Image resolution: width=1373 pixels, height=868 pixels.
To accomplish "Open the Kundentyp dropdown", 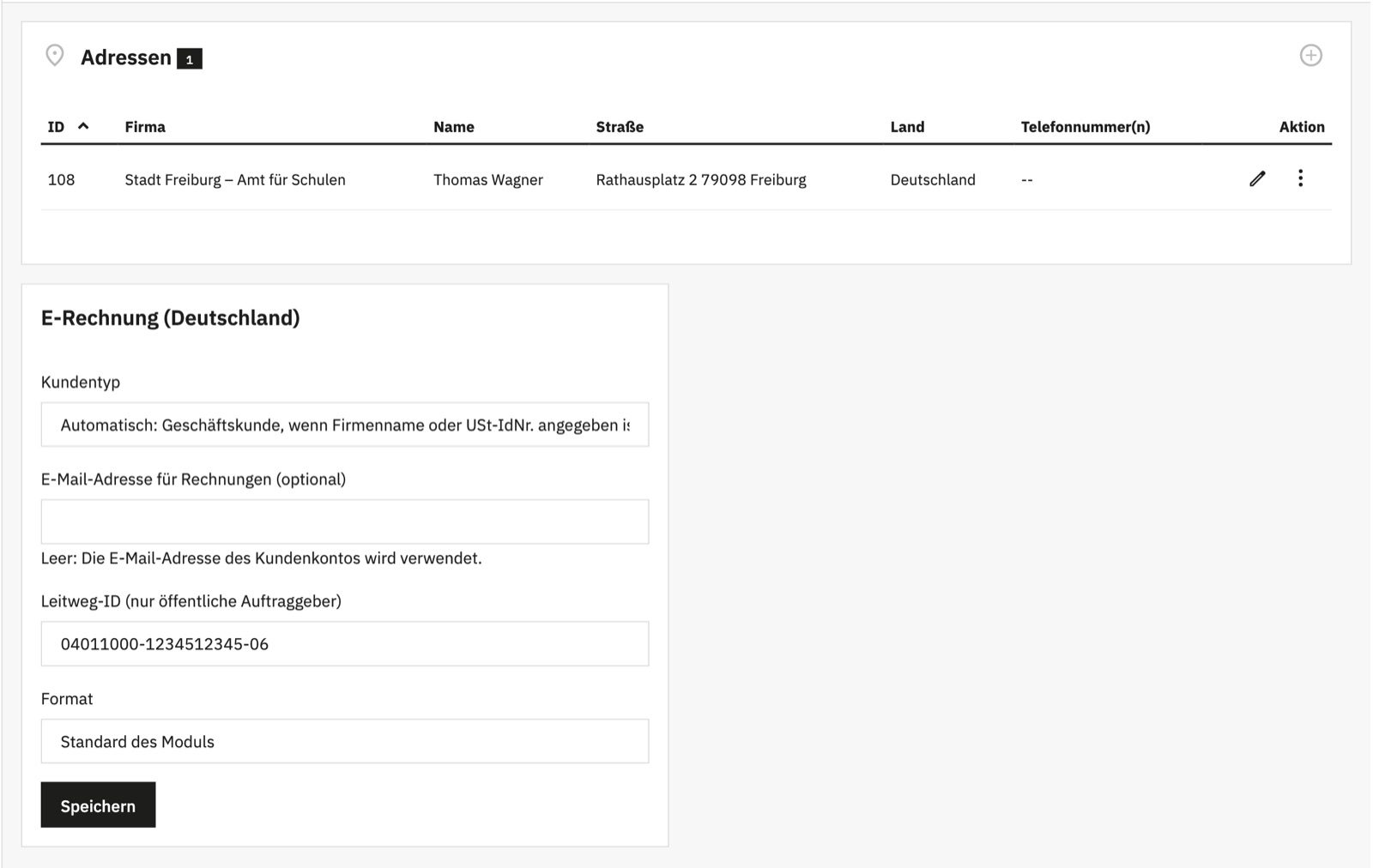I will click(345, 425).
